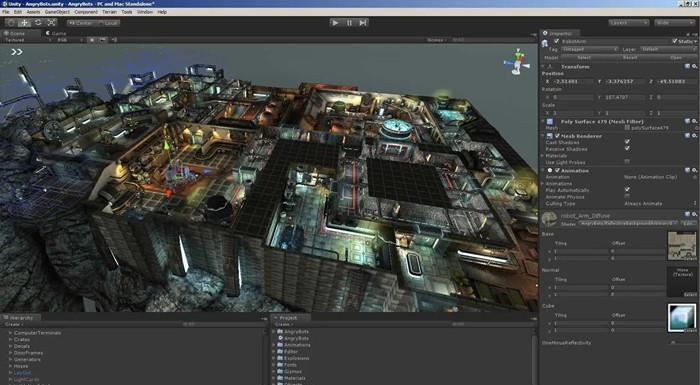The width and height of the screenshot is (700, 385).
Task: Open the Layout dropdown in toolbar
Action: point(675,22)
